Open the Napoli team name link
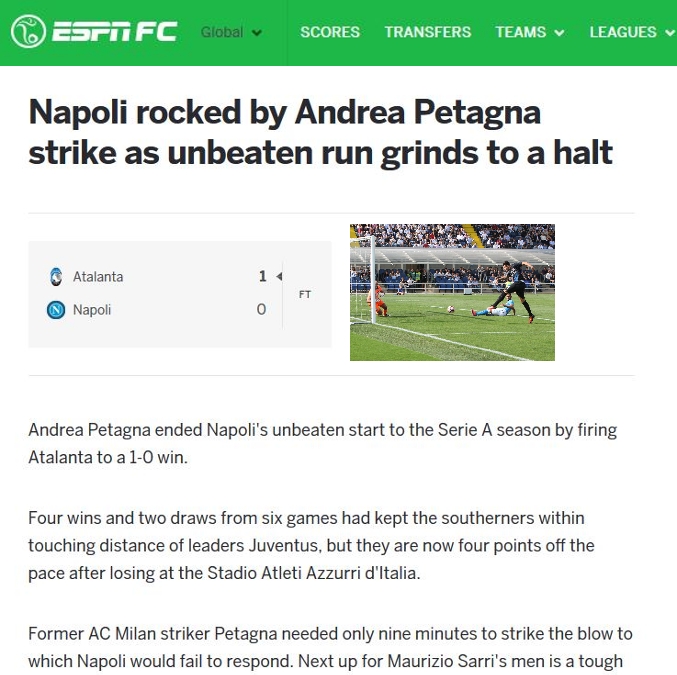This screenshot has width=677, height=675. pyautogui.click(x=92, y=310)
